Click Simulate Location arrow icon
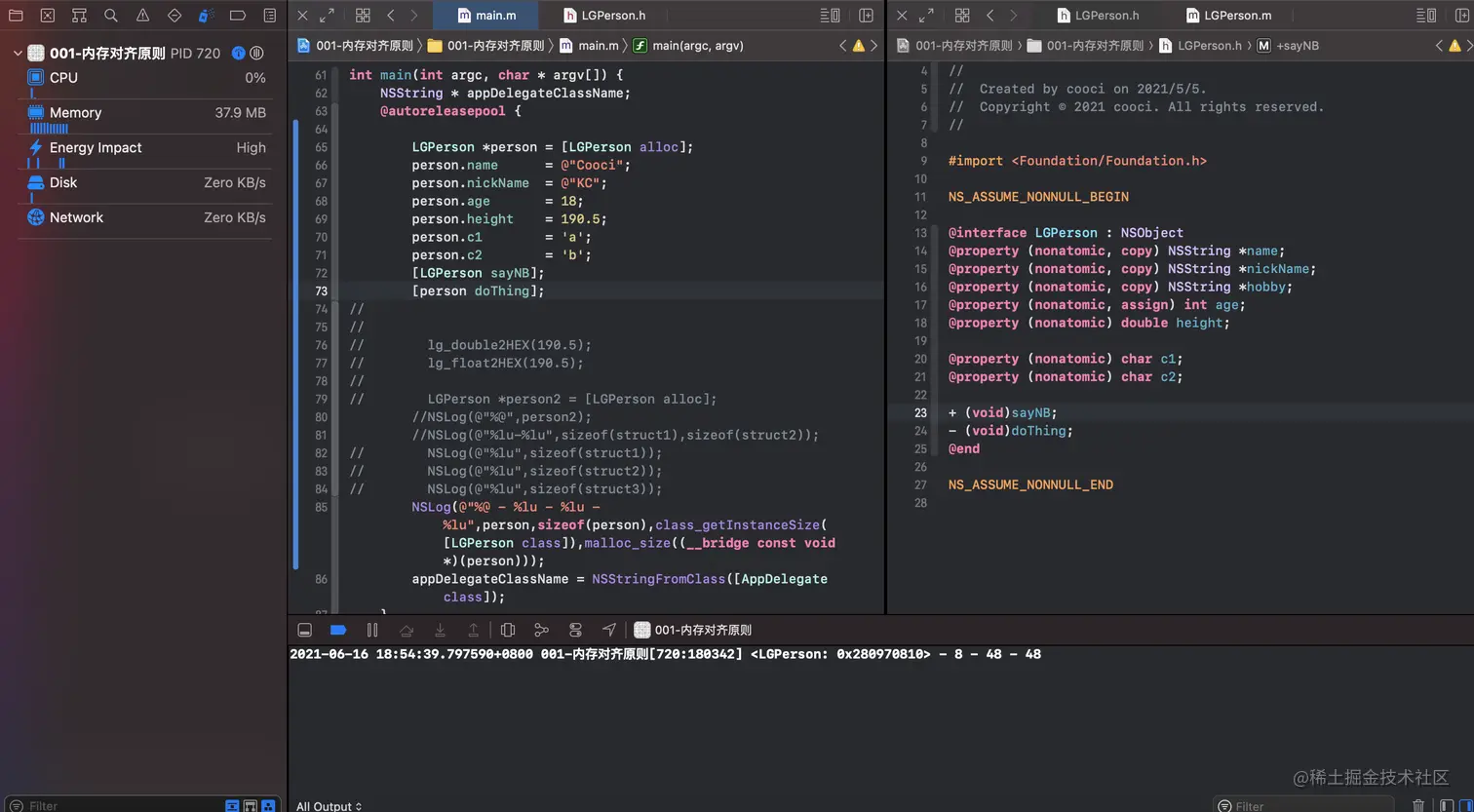This screenshot has height=812, width=1474. pyautogui.click(x=609, y=630)
